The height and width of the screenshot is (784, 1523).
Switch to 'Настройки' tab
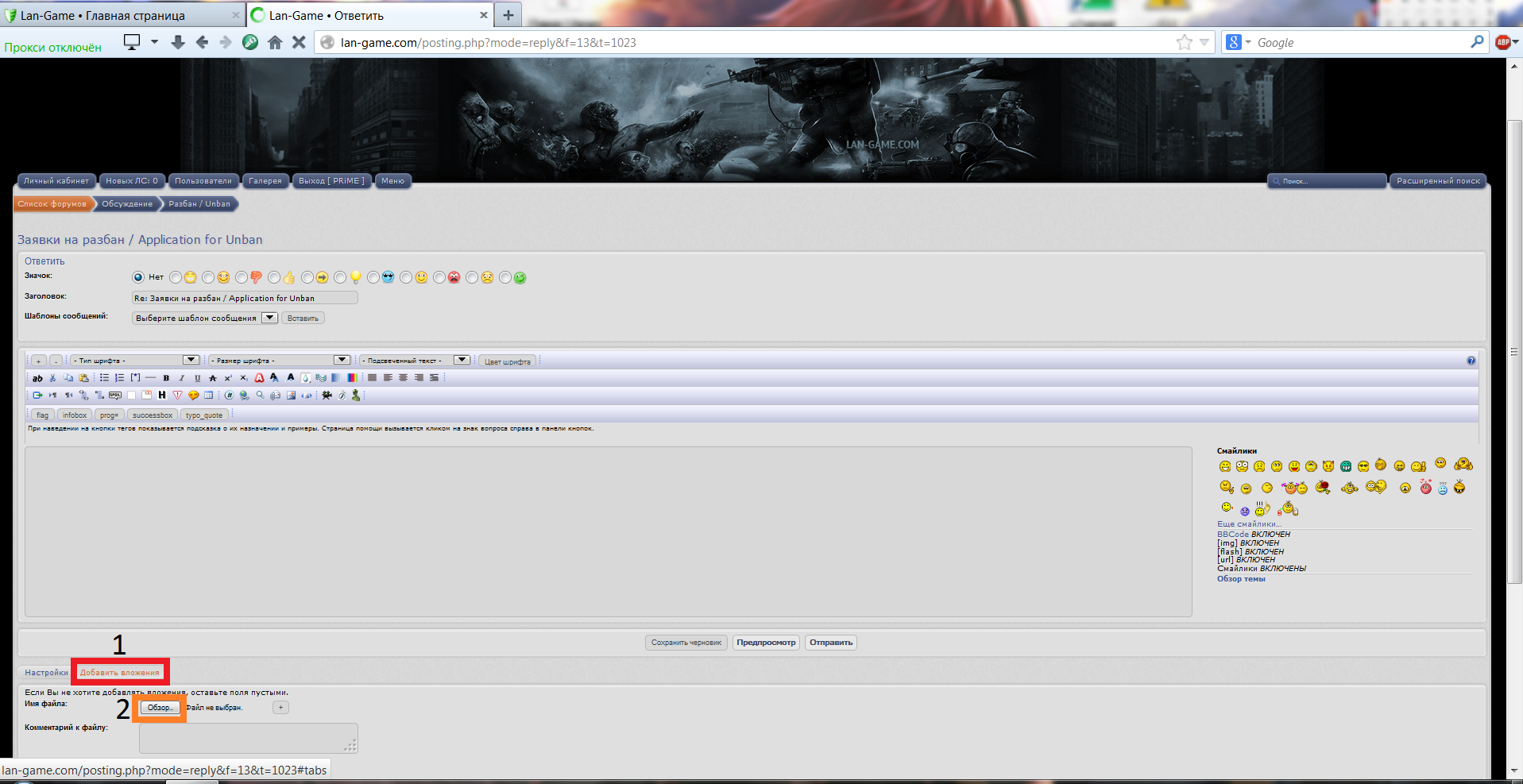(x=46, y=673)
